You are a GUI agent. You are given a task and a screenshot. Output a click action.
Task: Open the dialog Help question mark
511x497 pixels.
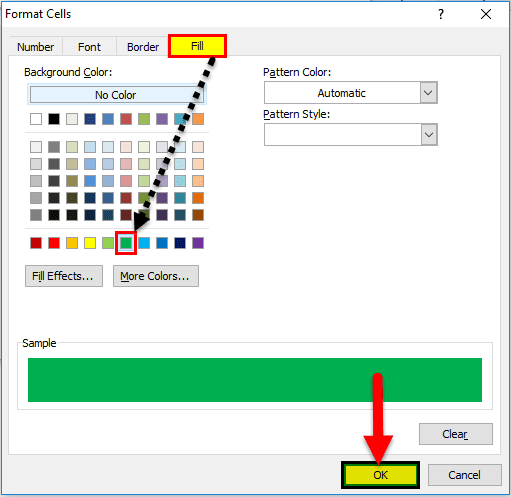point(441,14)
